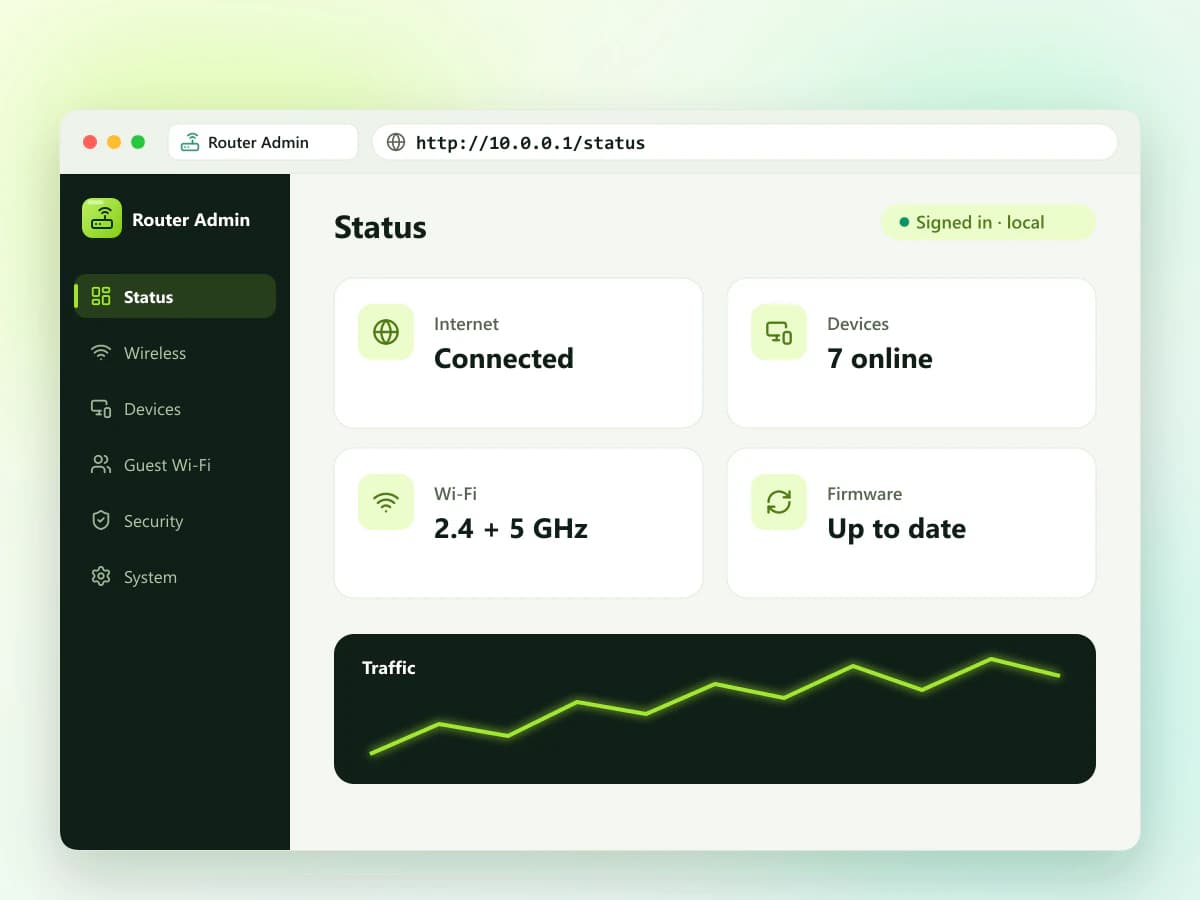
Task: Click the router icon in browser tab
Action: point(190,142)
